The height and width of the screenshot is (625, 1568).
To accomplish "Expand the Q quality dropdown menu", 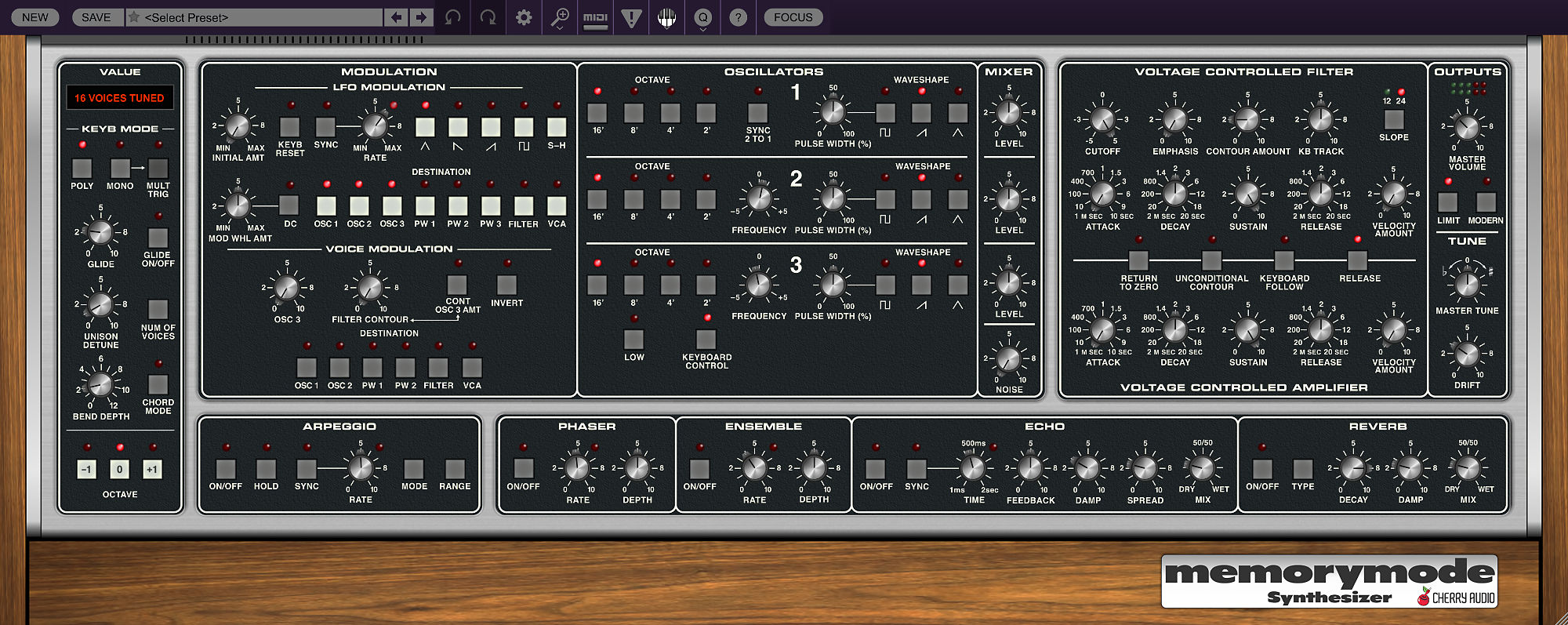I will point(702,17).
